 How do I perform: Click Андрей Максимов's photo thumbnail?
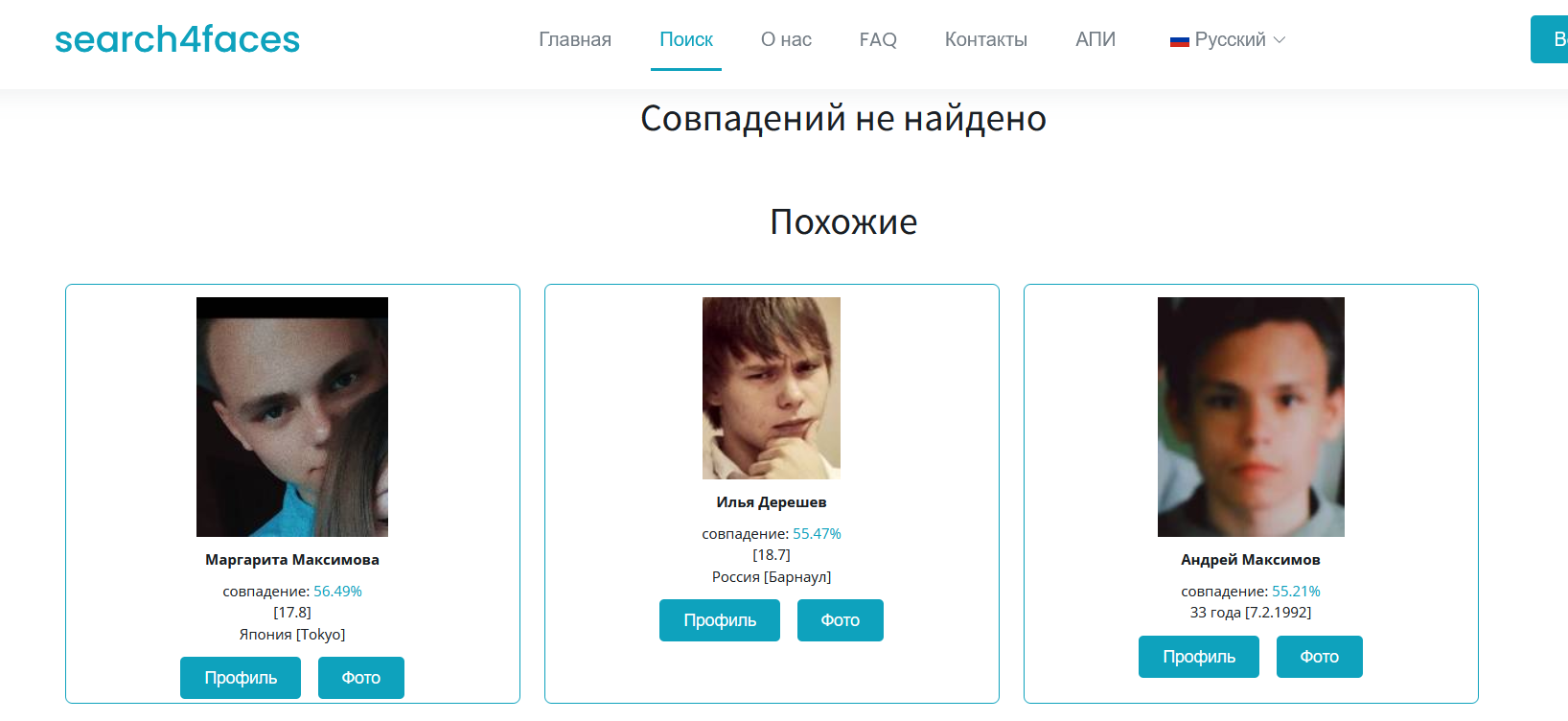tap(1251, 417)
